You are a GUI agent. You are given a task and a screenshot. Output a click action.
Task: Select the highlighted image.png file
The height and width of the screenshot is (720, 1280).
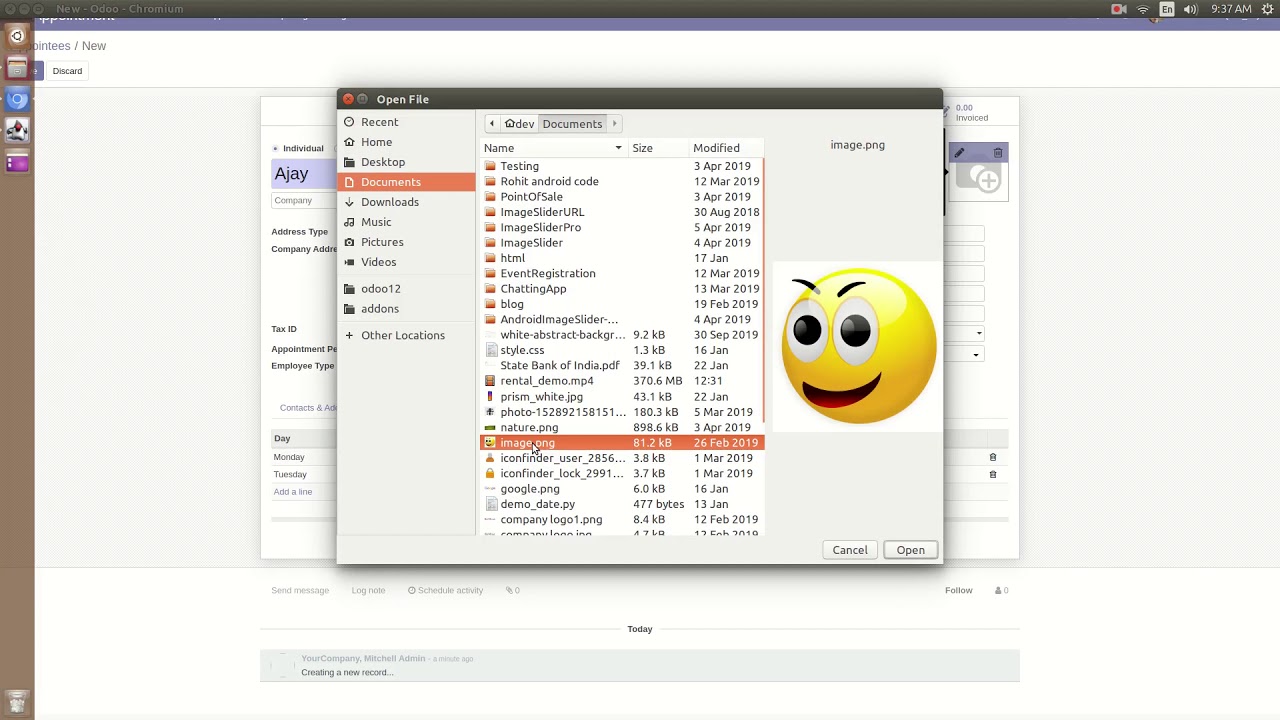click(x=621, y=443)
